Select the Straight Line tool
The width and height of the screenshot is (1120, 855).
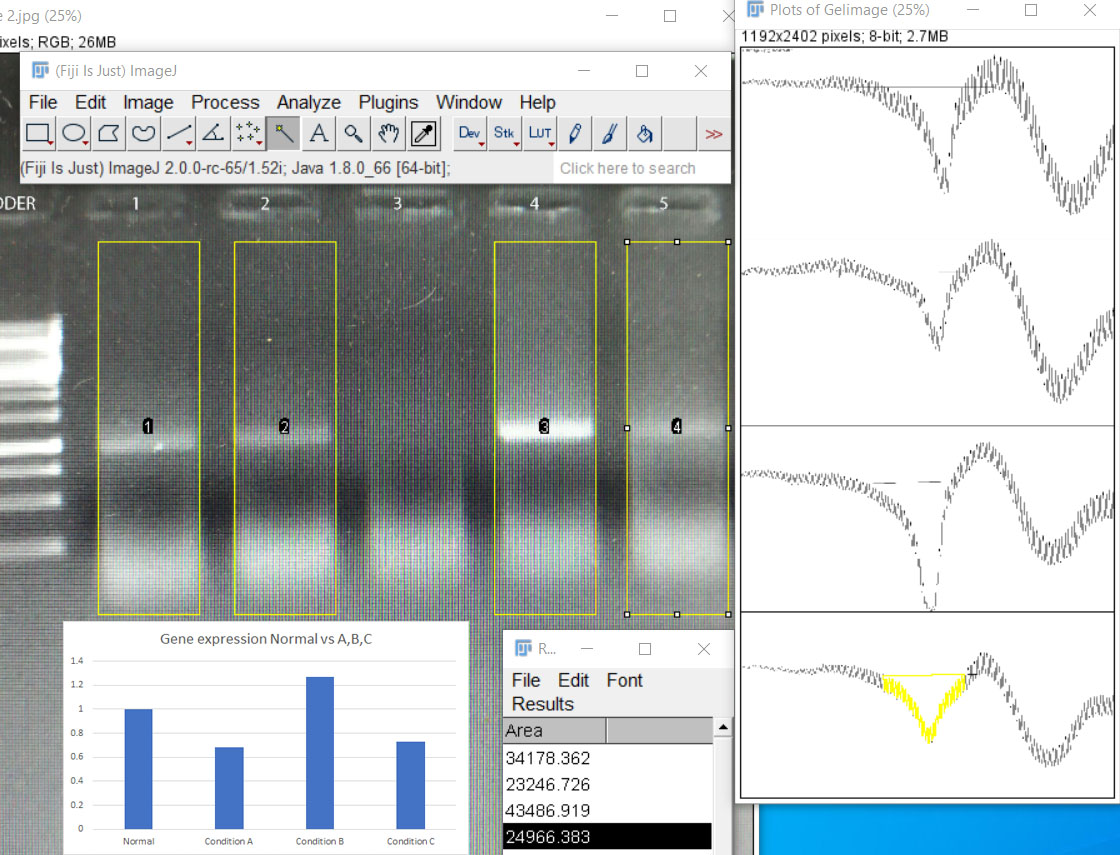coord(179,134)
